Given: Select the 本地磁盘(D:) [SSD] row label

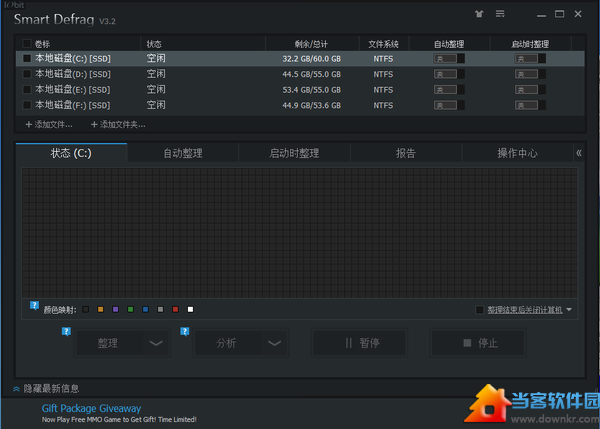Looking at the screenshot, I should (x=73, y=74).
